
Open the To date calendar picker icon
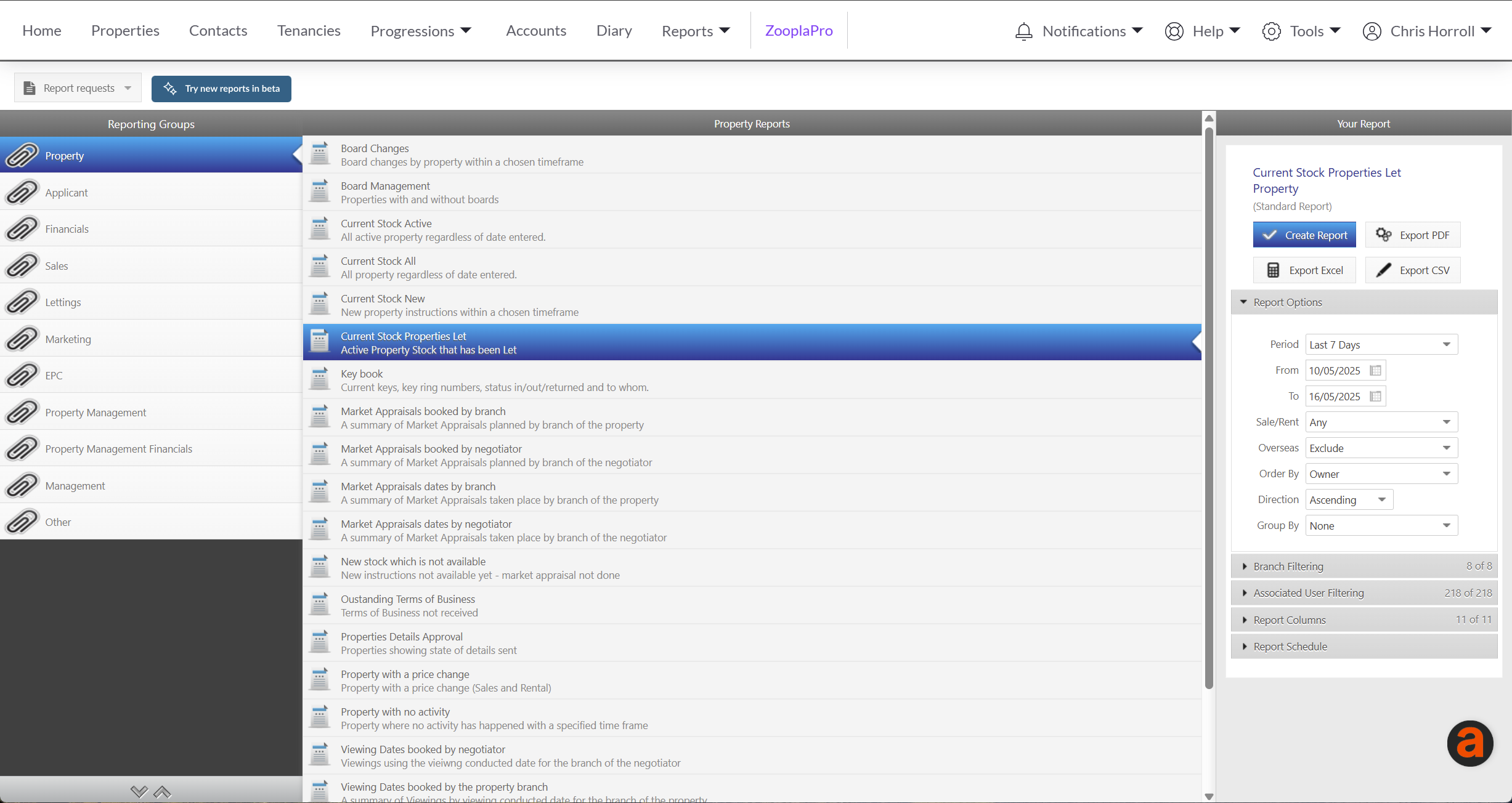[x=1375, y=396]
